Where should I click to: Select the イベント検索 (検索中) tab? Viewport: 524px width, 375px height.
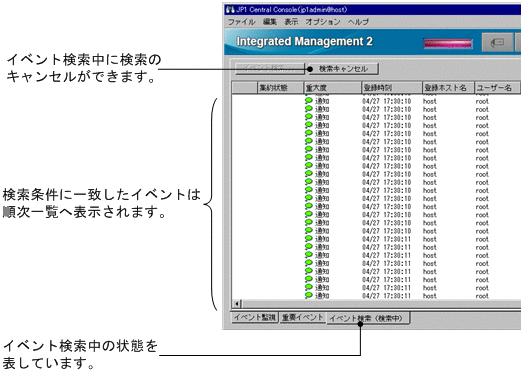[x=368, y=318]
